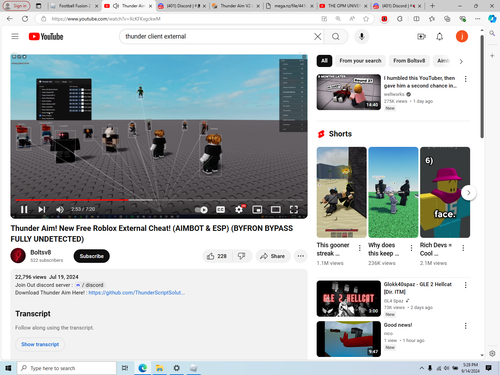Clear the search box text with X

pos(318,36)
